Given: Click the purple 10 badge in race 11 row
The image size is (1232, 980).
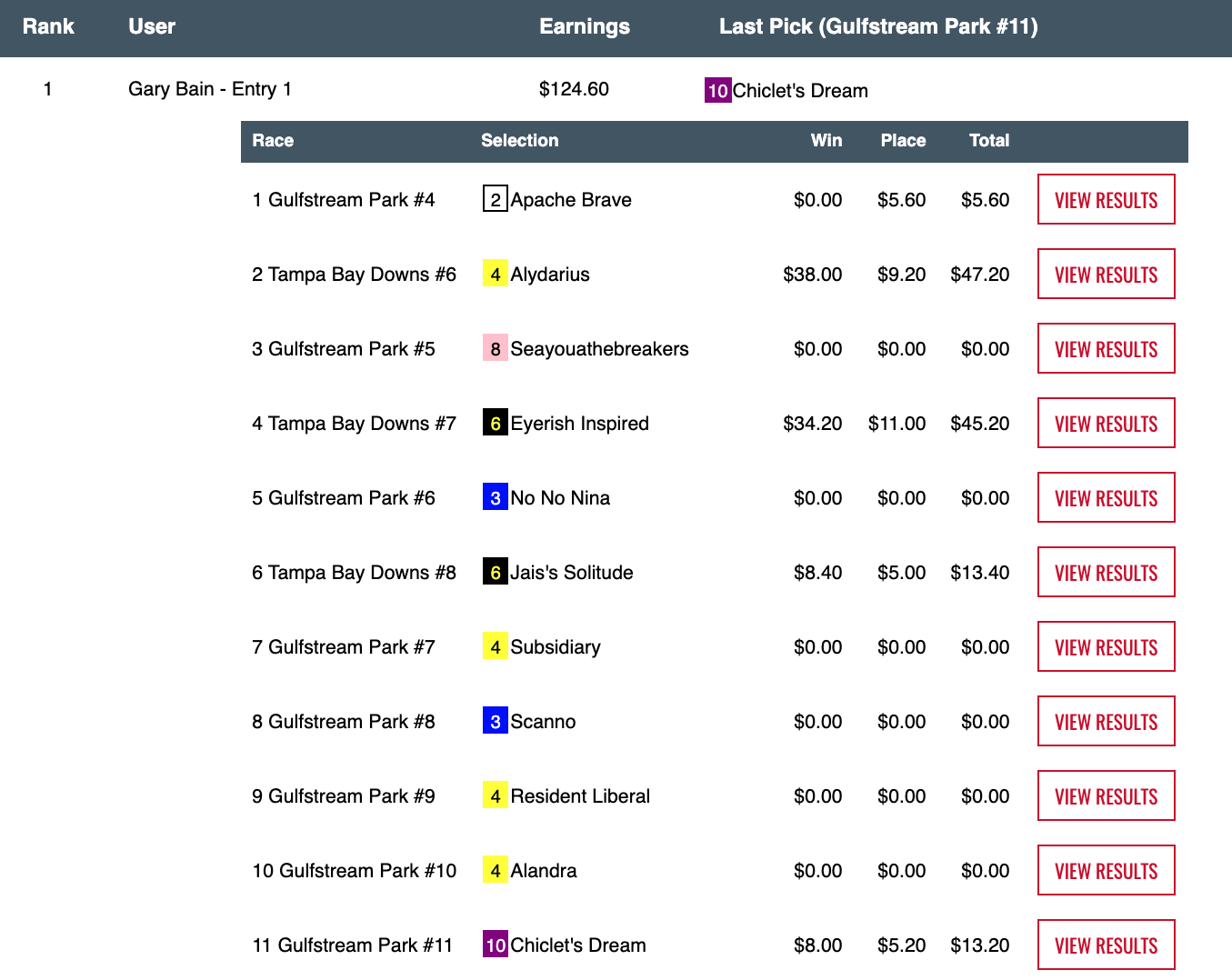Looking at the screenshot, I should [495, 945].
